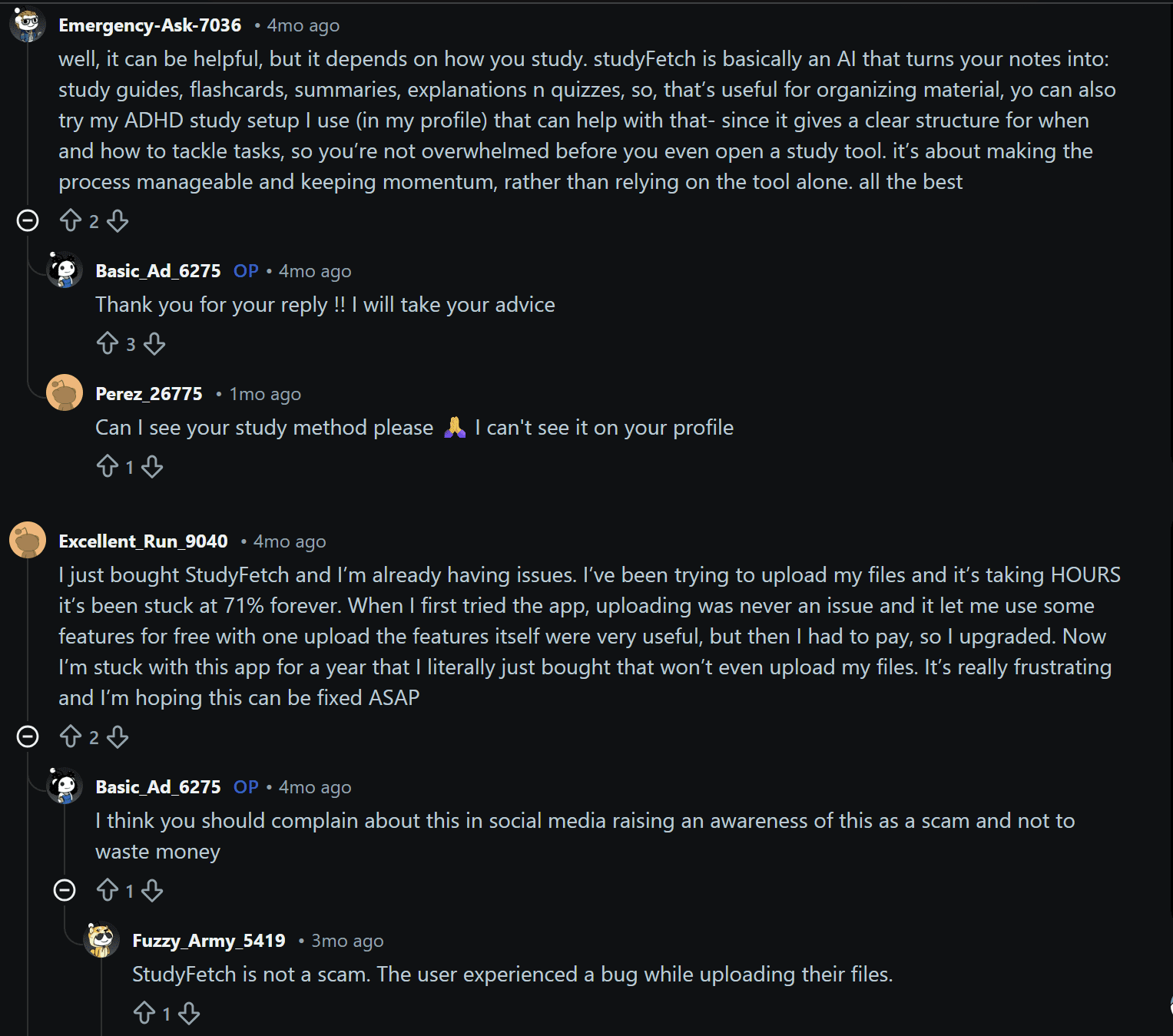Screen dimensions: 1173x1036
Task: Collapse the Basic_Ad_6275 scam reply thread
Action: pos(65,891)
